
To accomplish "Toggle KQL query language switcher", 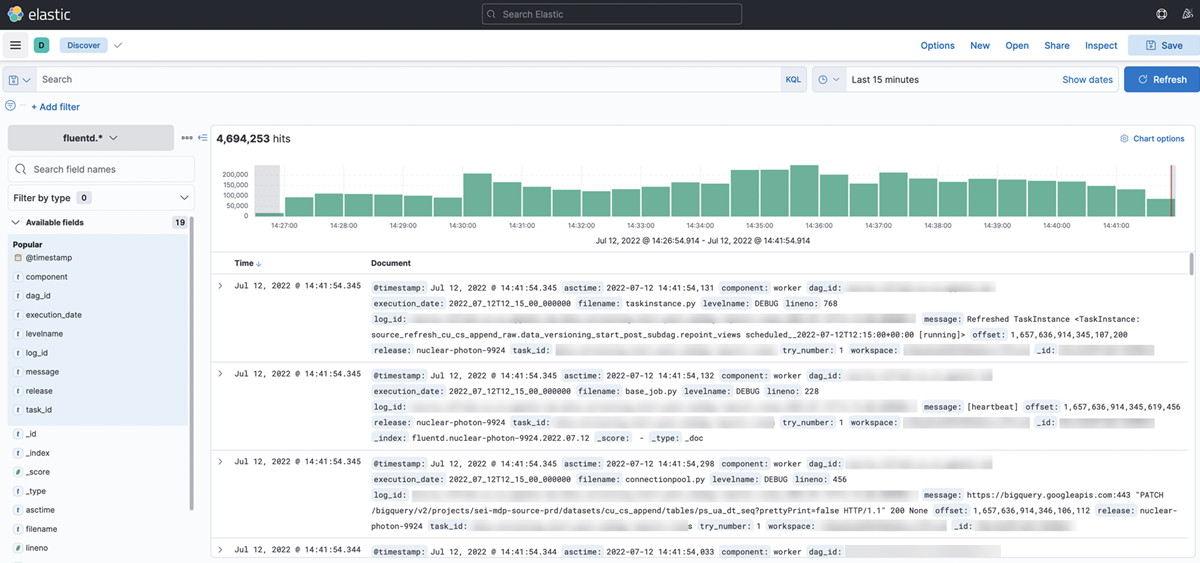I will coord(793,80).
